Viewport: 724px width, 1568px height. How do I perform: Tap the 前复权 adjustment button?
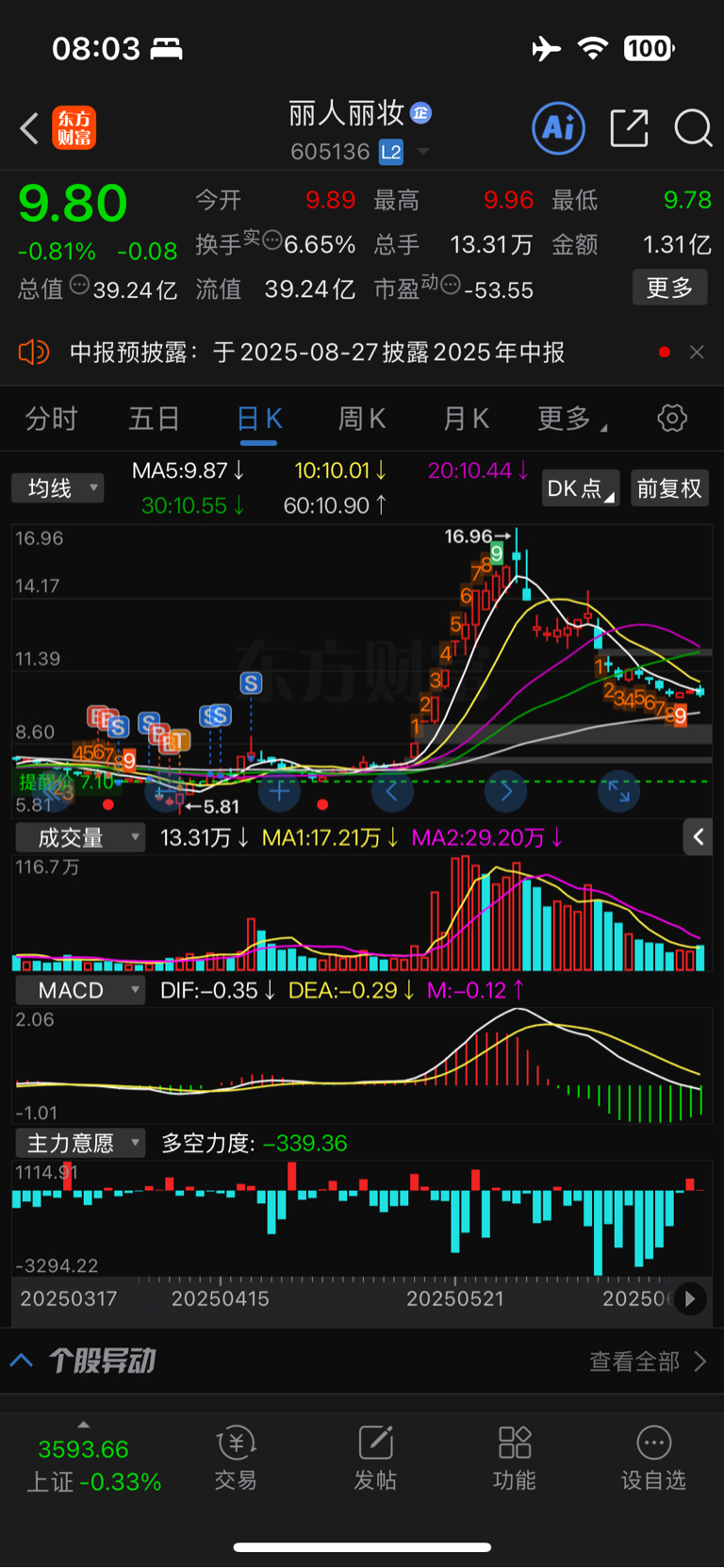(669, 488)
